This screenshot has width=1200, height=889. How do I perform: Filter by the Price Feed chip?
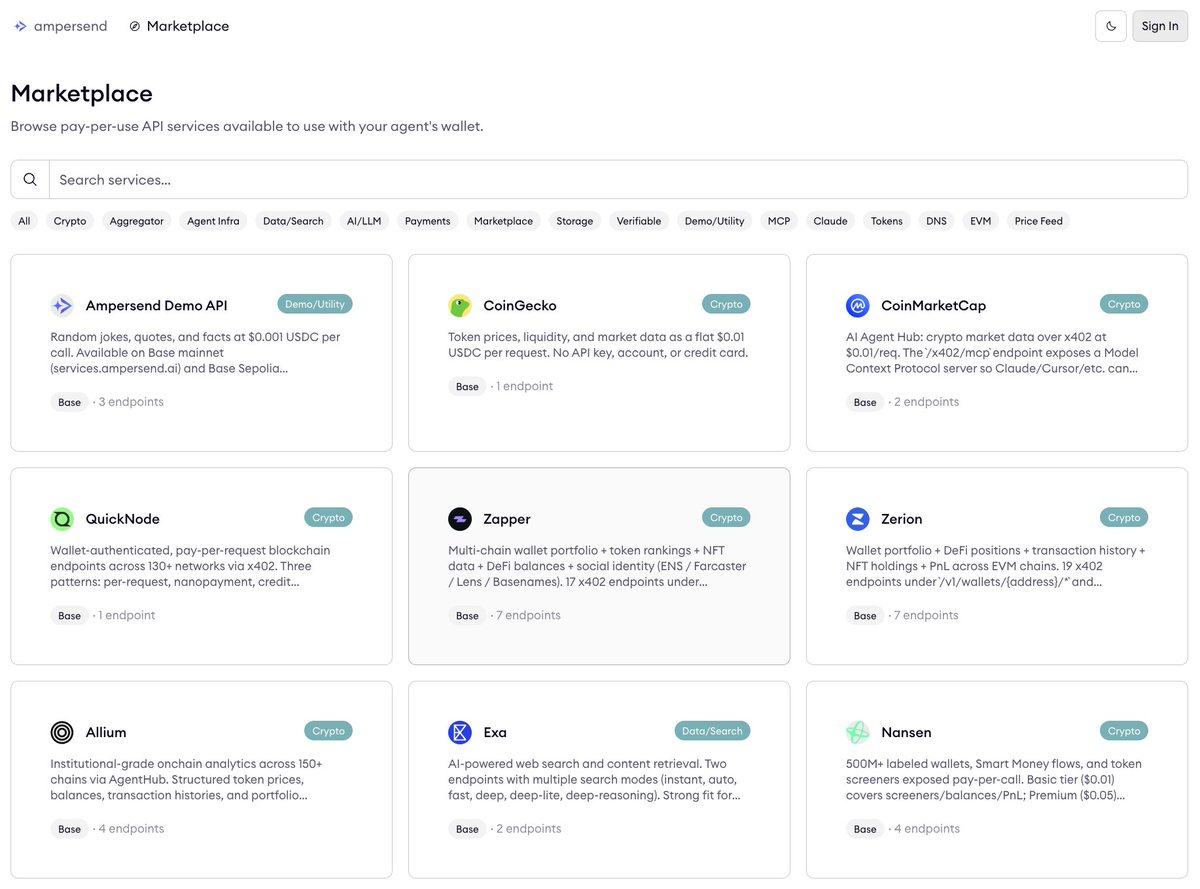[x=1038, y=221]
